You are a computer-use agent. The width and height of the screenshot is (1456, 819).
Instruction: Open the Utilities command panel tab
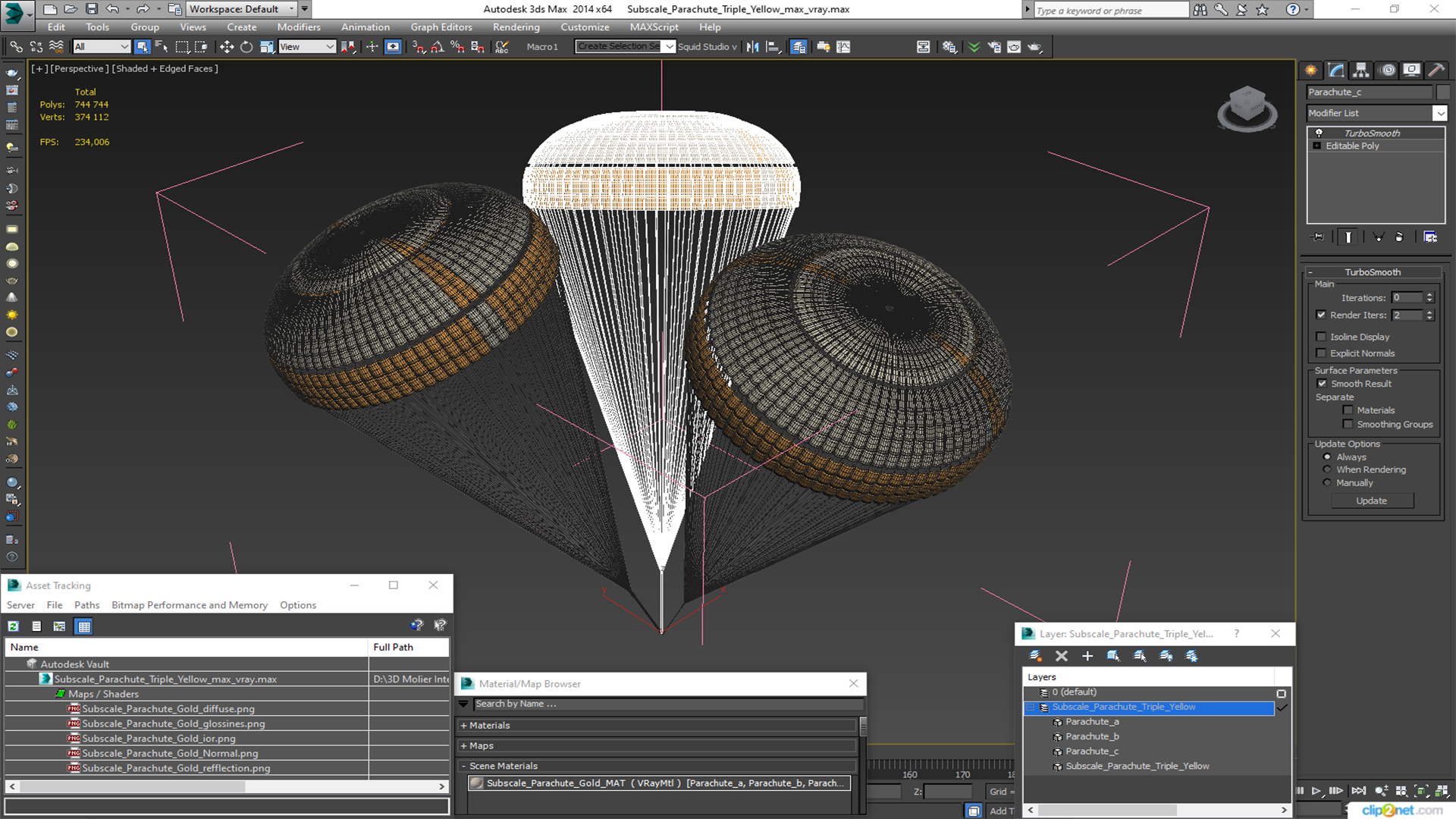pos(1436,71)
